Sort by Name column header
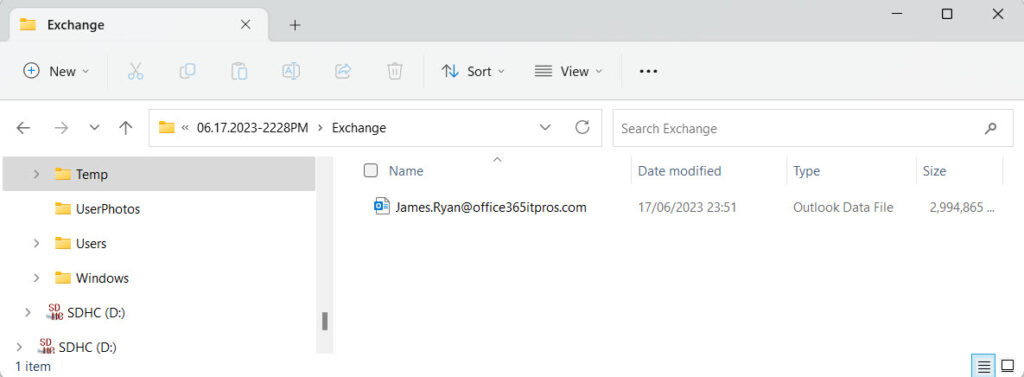Viewport: 1024px width, 377px height. click(x=406, y=171)
